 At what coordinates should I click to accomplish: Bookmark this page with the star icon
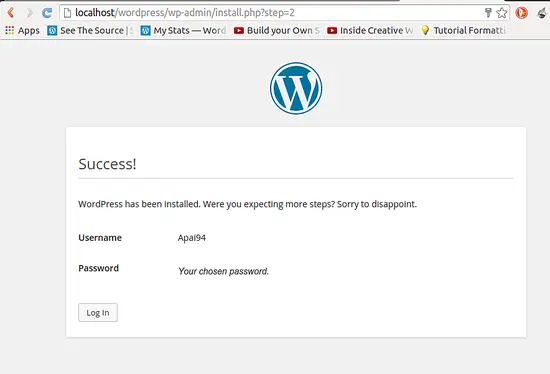click(502, 13)
